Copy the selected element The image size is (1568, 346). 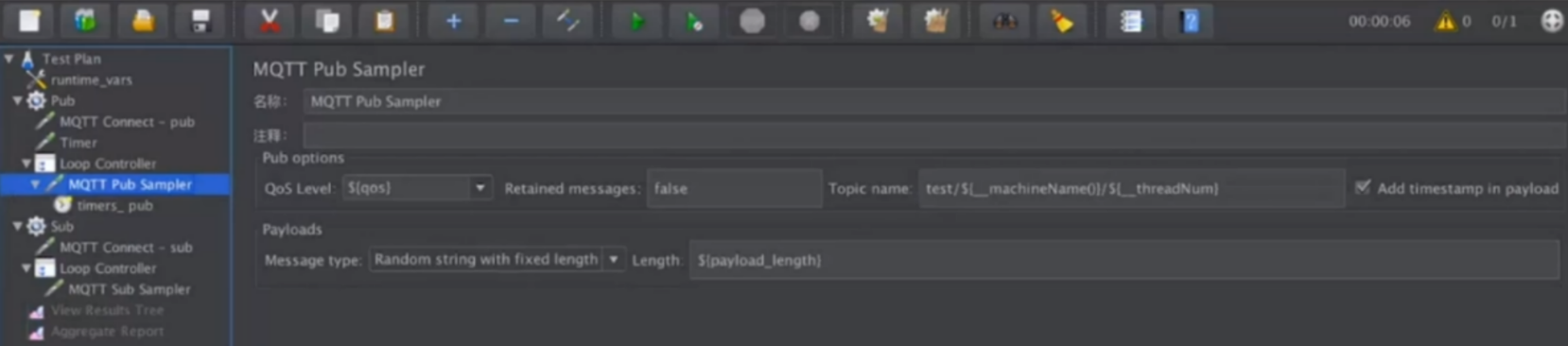(327, 21)
